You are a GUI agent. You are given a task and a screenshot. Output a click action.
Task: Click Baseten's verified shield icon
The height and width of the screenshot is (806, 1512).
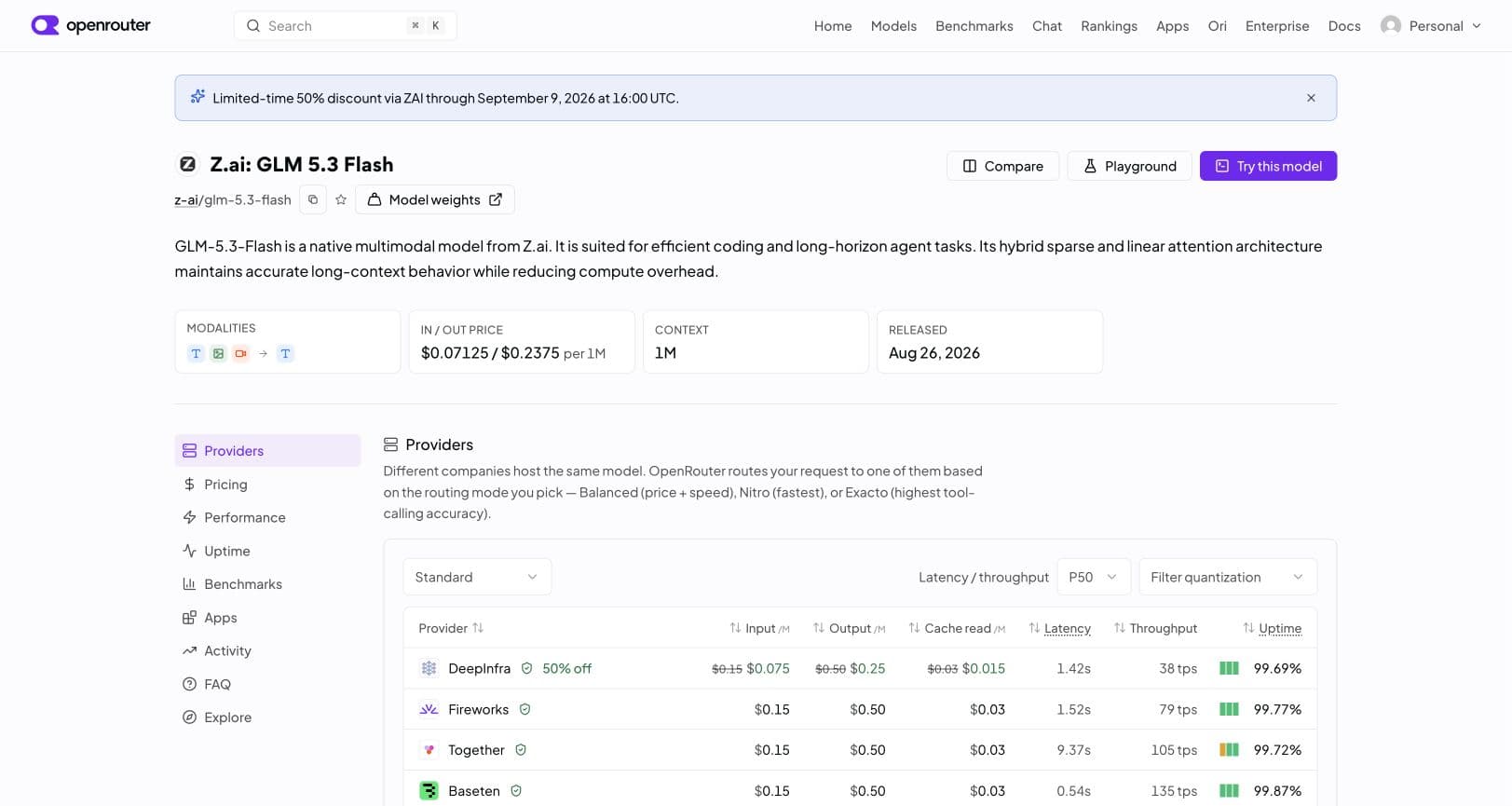(516, 791)
